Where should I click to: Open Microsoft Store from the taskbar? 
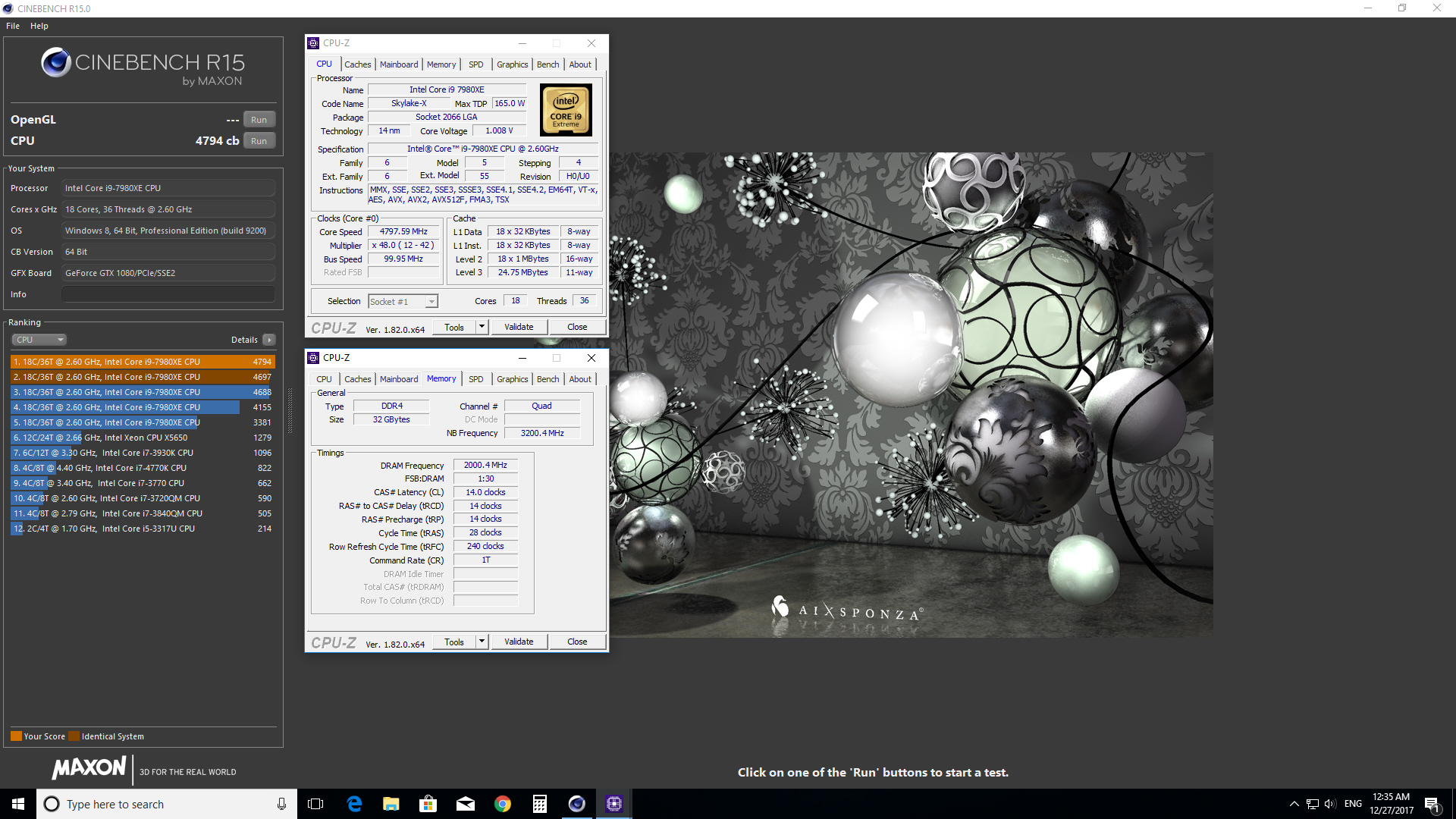coord(428,804)
